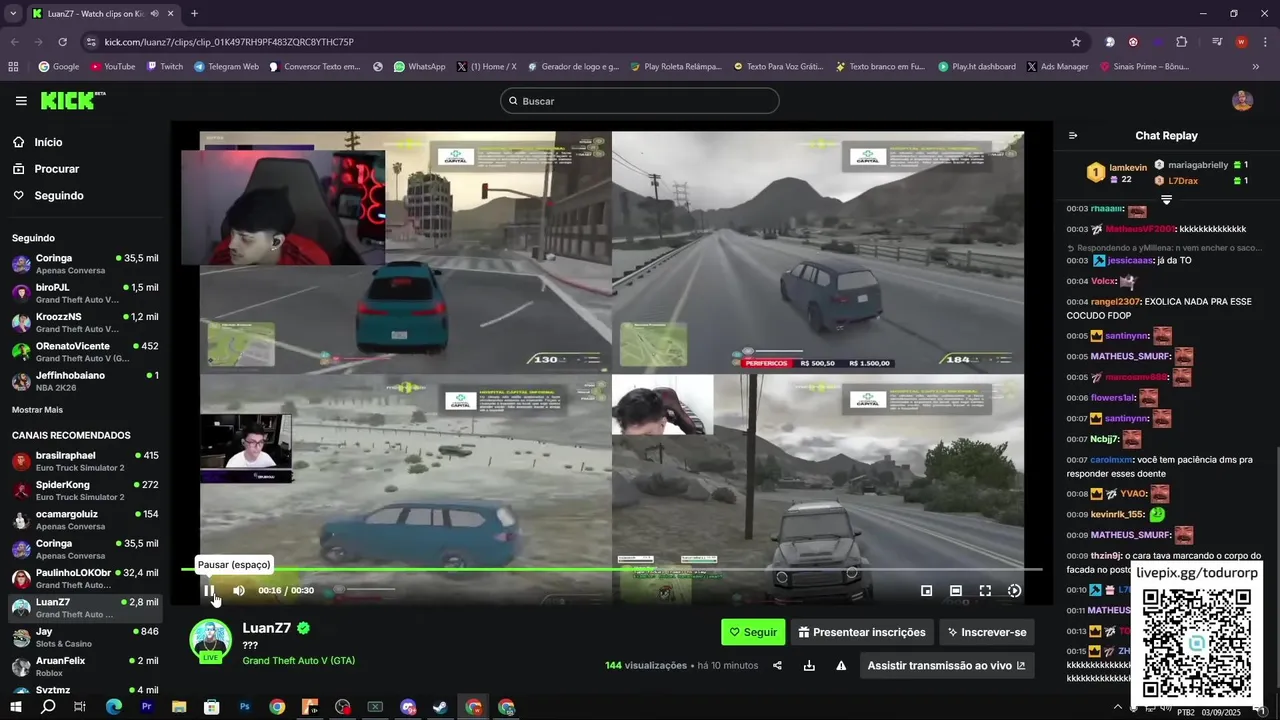Open picture-in-picture mini player
1280x720 pixels.
pyautogui.click(x=926, y=591)
